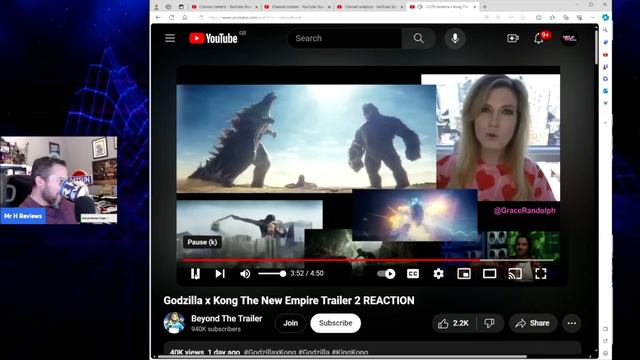640x360 pixels.
Task: Click the video title text
Action: 289,300
